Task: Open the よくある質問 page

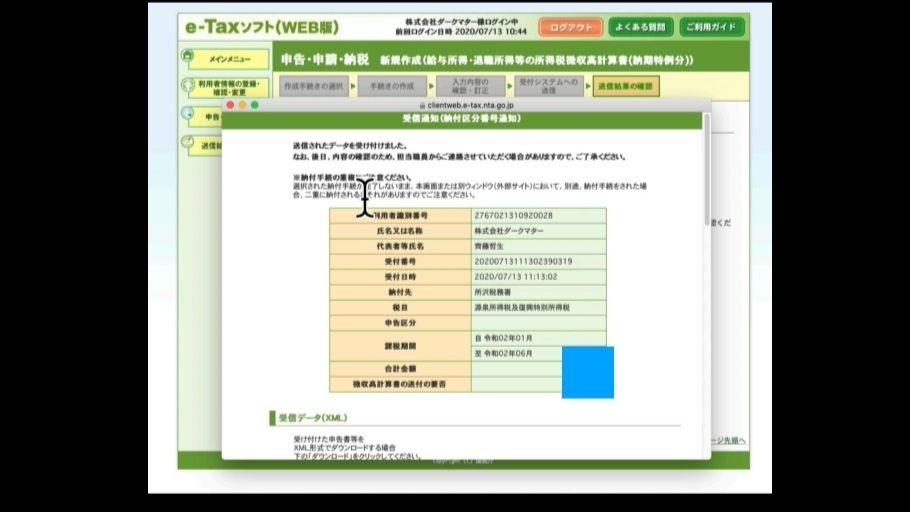Action: pos(640,27)
